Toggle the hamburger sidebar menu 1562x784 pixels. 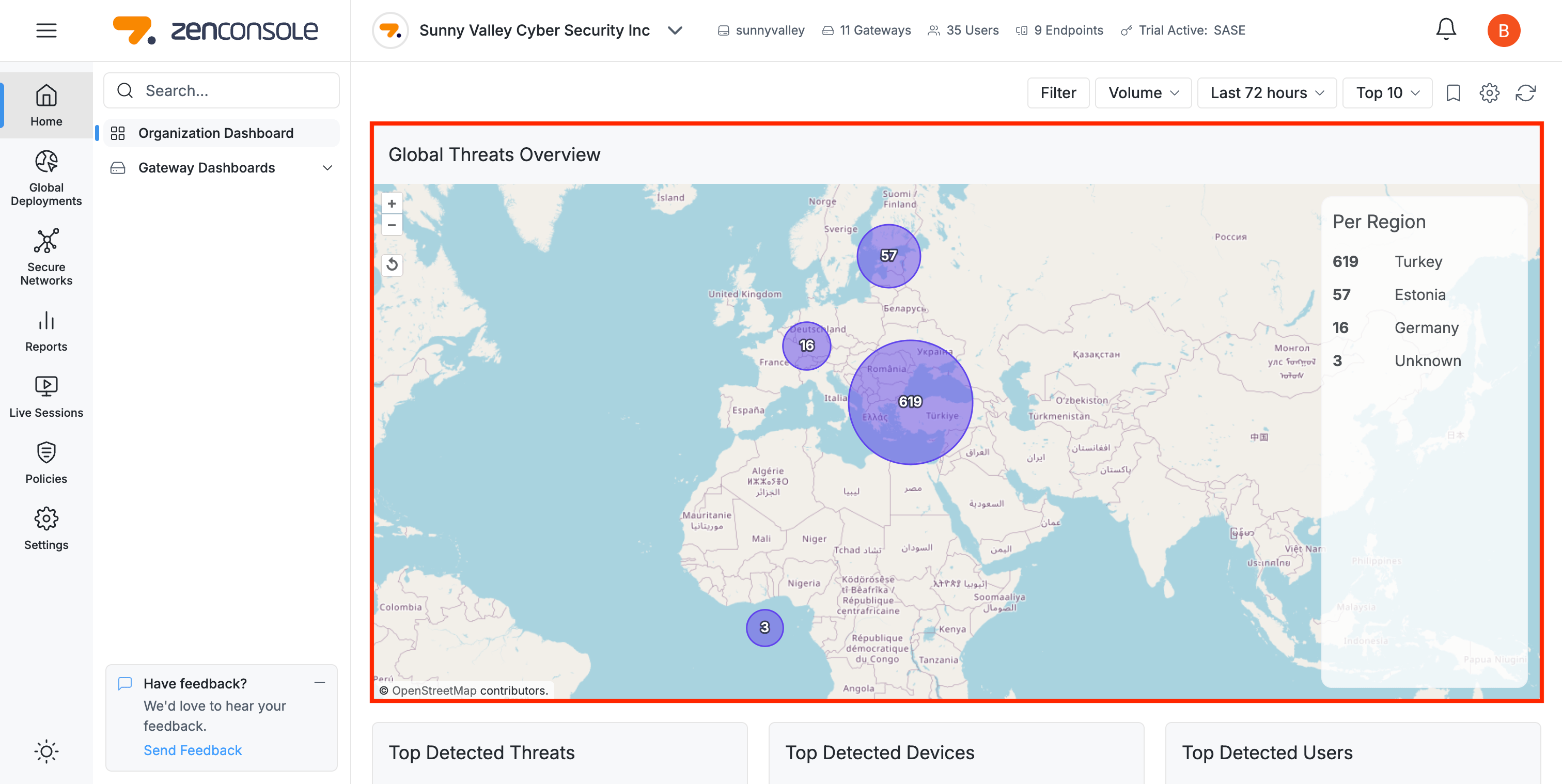(46, 30)
